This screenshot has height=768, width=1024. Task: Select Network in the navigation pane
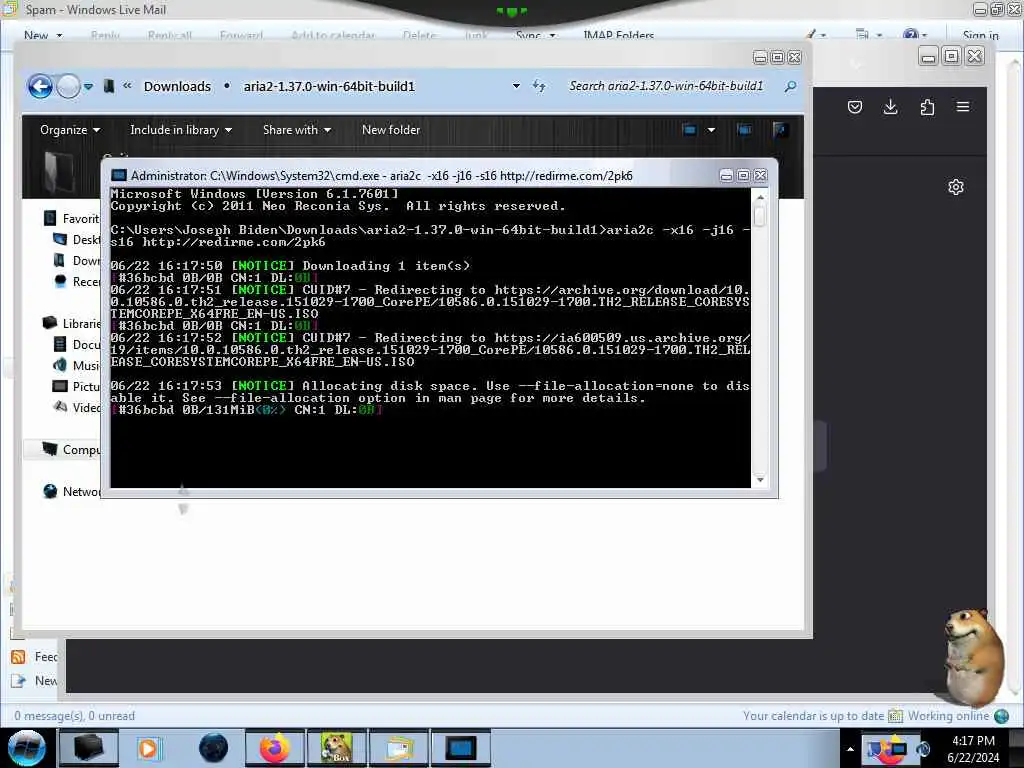[71, 491]
